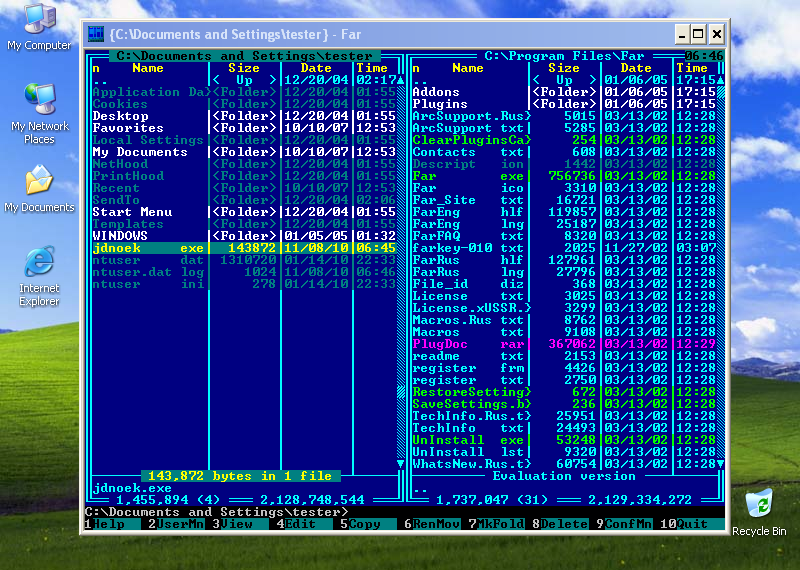Click the left panel Name column header
The width and height of the screenshot is (800, 570).
pyautogui.click(x=148, y=68)
